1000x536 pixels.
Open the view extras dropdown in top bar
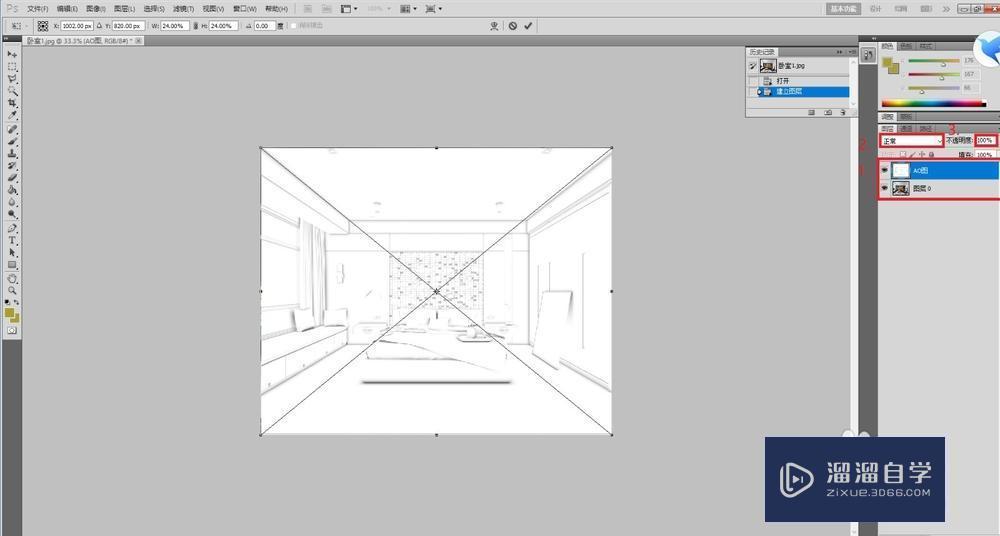pos(349,9)
